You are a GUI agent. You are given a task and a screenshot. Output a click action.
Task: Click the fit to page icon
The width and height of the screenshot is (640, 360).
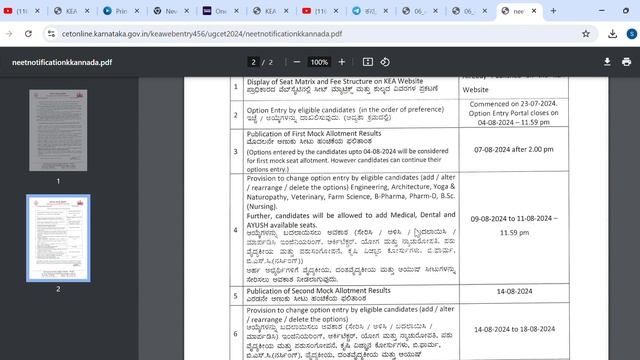click(367, 62)
